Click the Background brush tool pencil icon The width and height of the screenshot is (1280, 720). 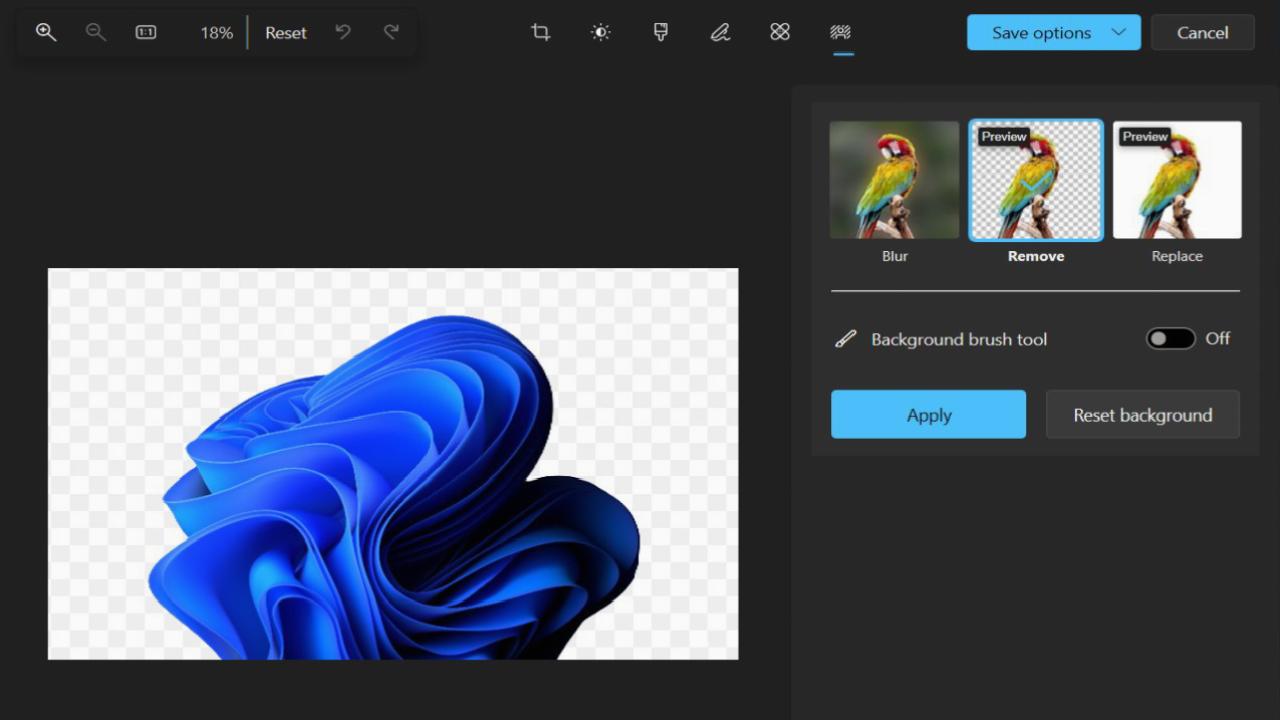coord(846,339)
